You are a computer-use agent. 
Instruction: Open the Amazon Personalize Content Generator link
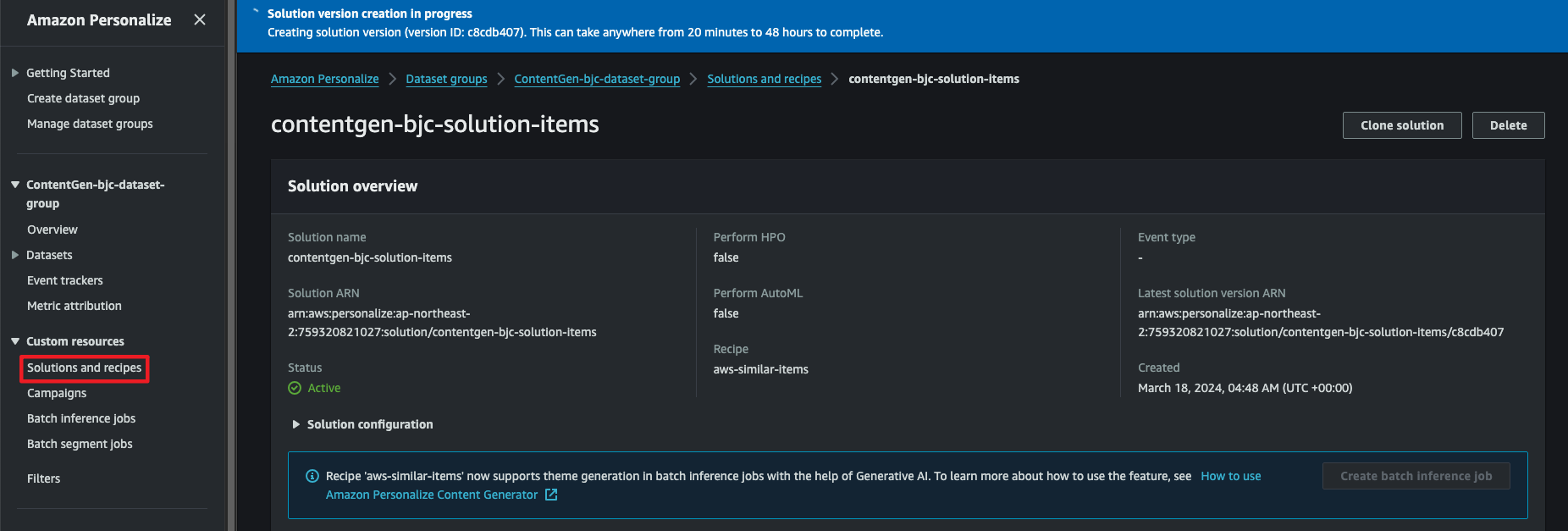tap(432, 495)
